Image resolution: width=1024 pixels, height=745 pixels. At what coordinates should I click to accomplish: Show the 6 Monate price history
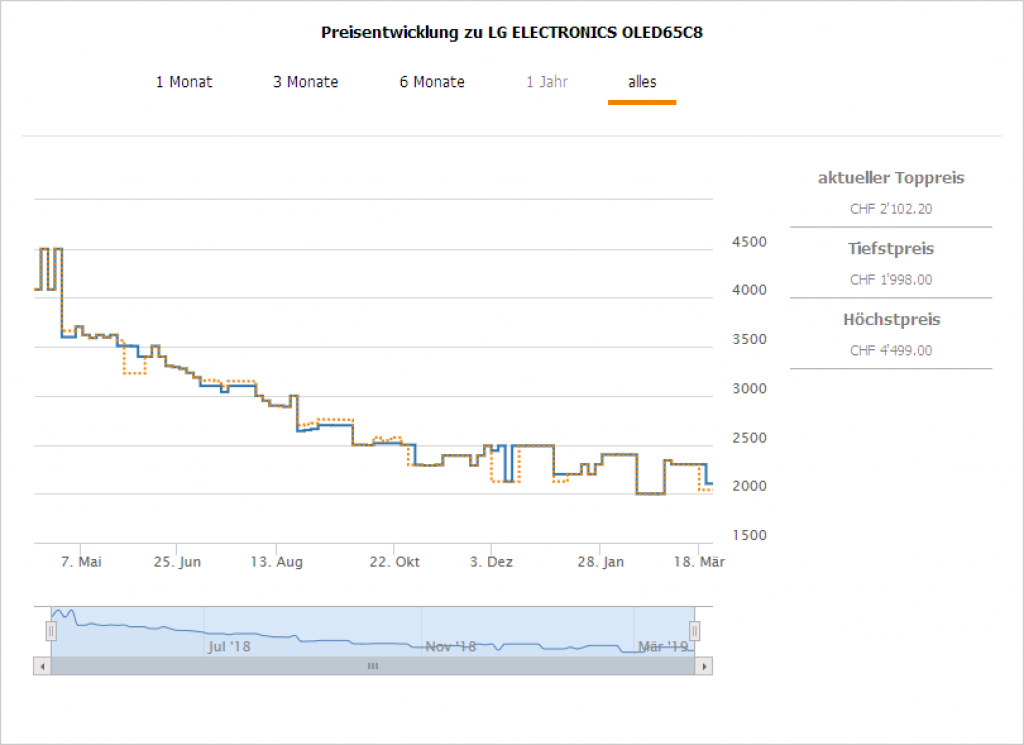point(432,82)
